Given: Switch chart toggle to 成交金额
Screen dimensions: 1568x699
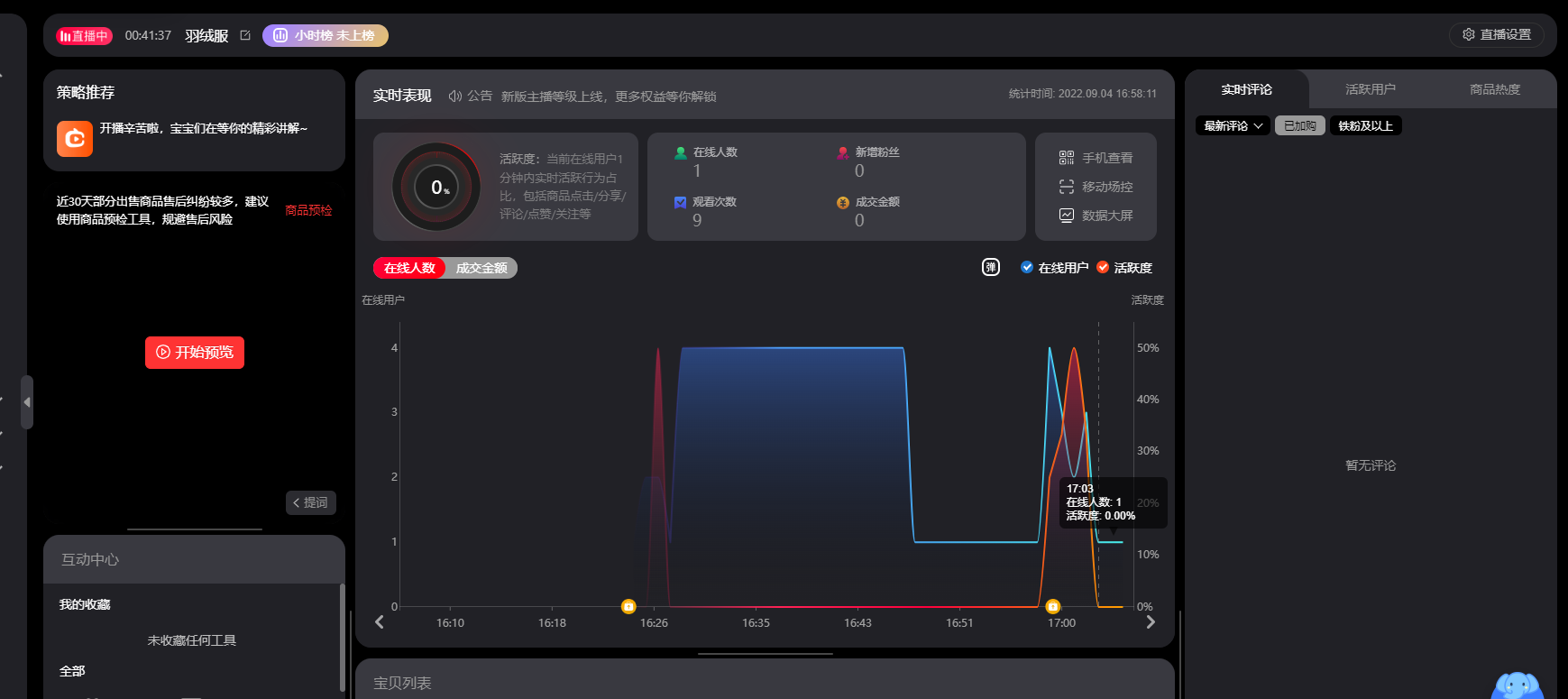Looking at the screenshot, I should 481,268.
